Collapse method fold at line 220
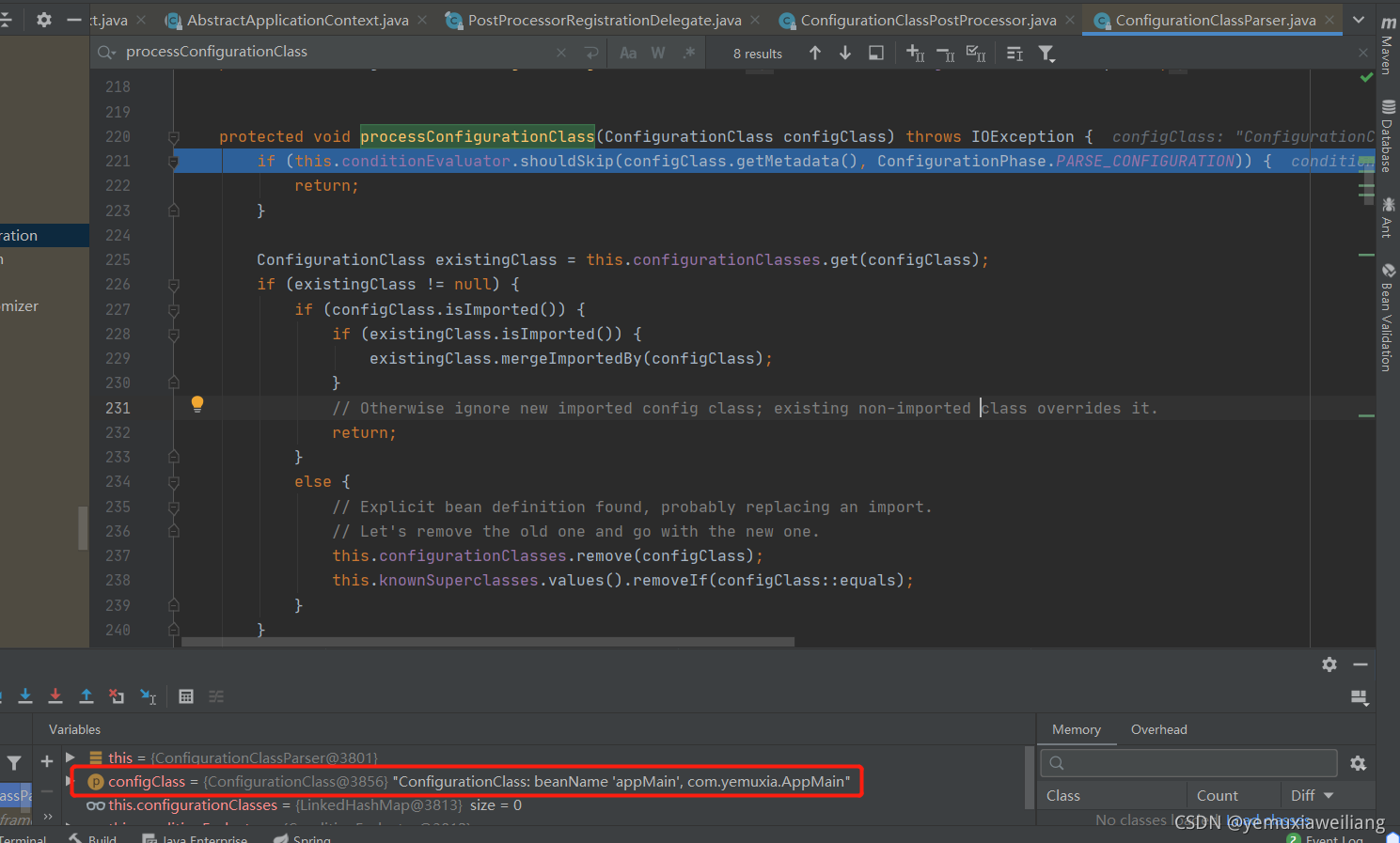The height and width of the screenshot is (843, 1400). pyautogui.click(x=174, y=137)
